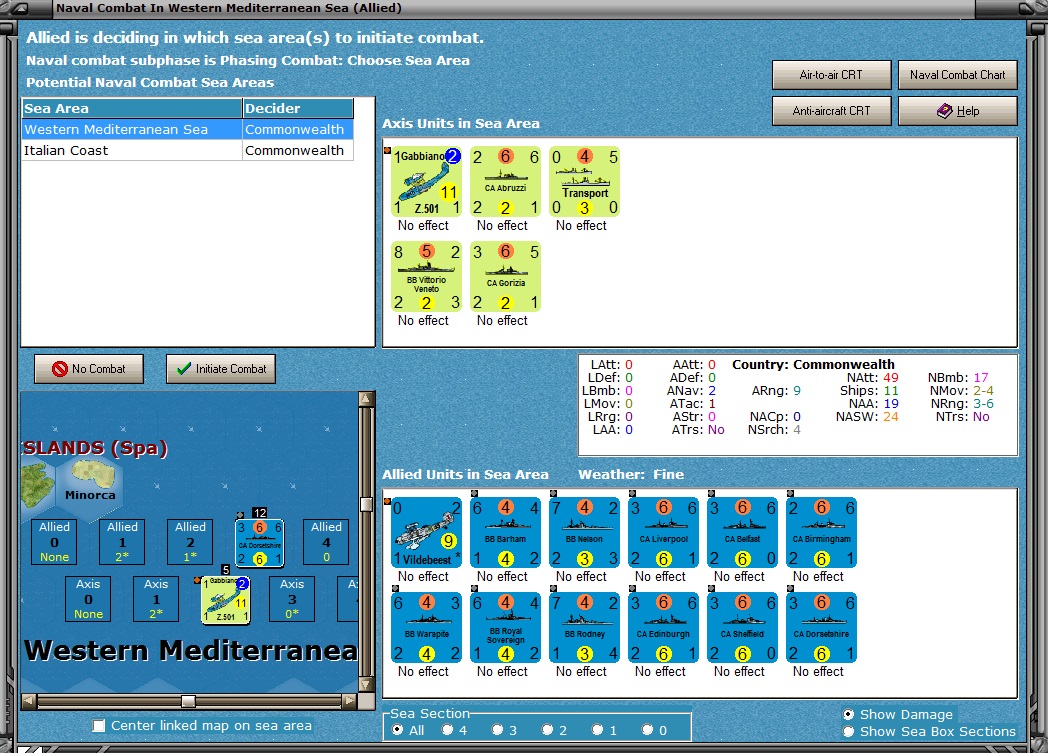1048x753 pixels.
Task: Open Help for naval combat
Action: click(x=957, y=111)
